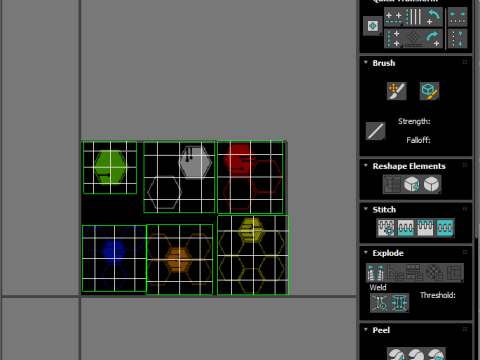Space selected vertices horizontally
This screenshot has height=360, width=480.
[457, 17]
